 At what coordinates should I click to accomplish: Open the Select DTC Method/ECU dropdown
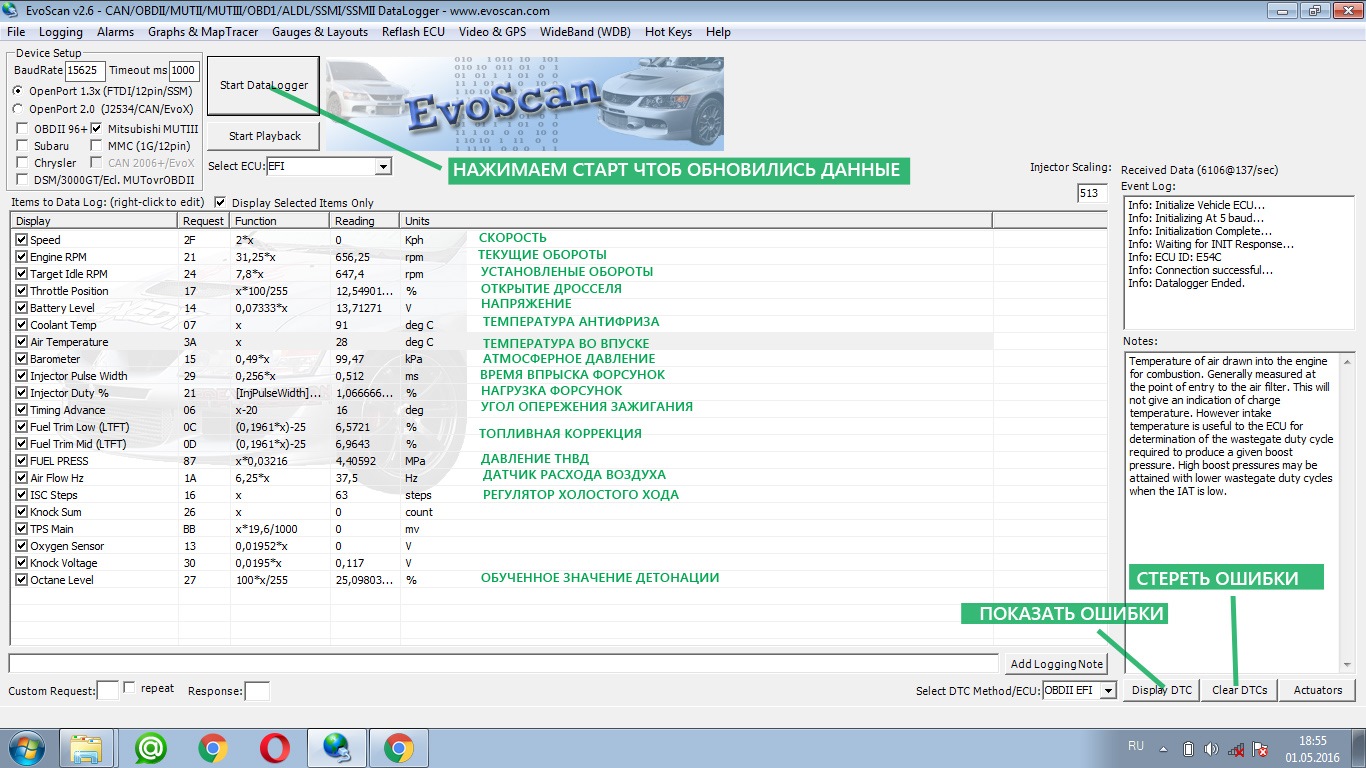click(1107, 690)
